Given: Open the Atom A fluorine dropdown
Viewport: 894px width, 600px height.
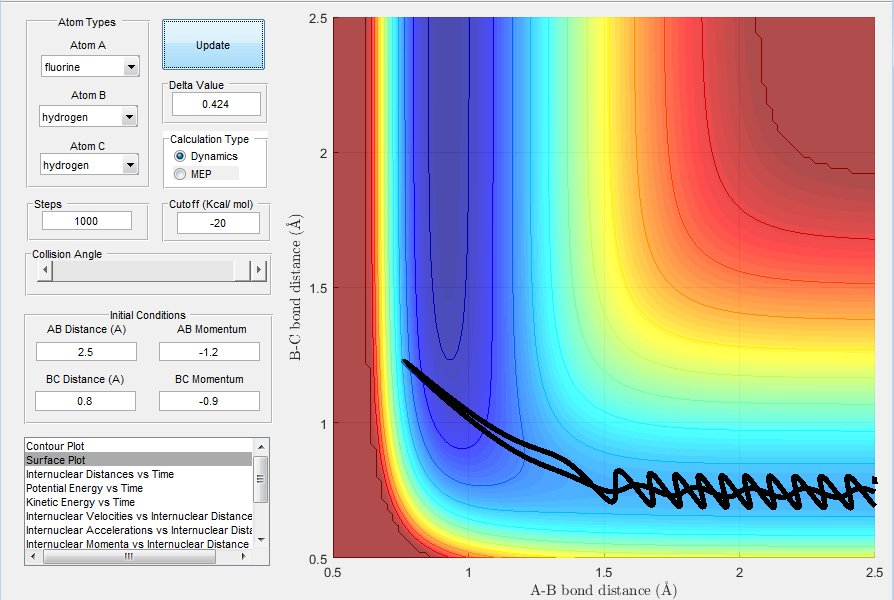Looking at the screenshot, I should click(90, 67).
